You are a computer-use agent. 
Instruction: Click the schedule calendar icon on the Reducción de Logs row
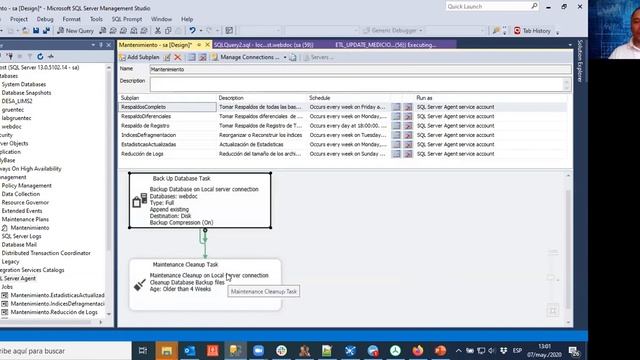pos(396,154)
